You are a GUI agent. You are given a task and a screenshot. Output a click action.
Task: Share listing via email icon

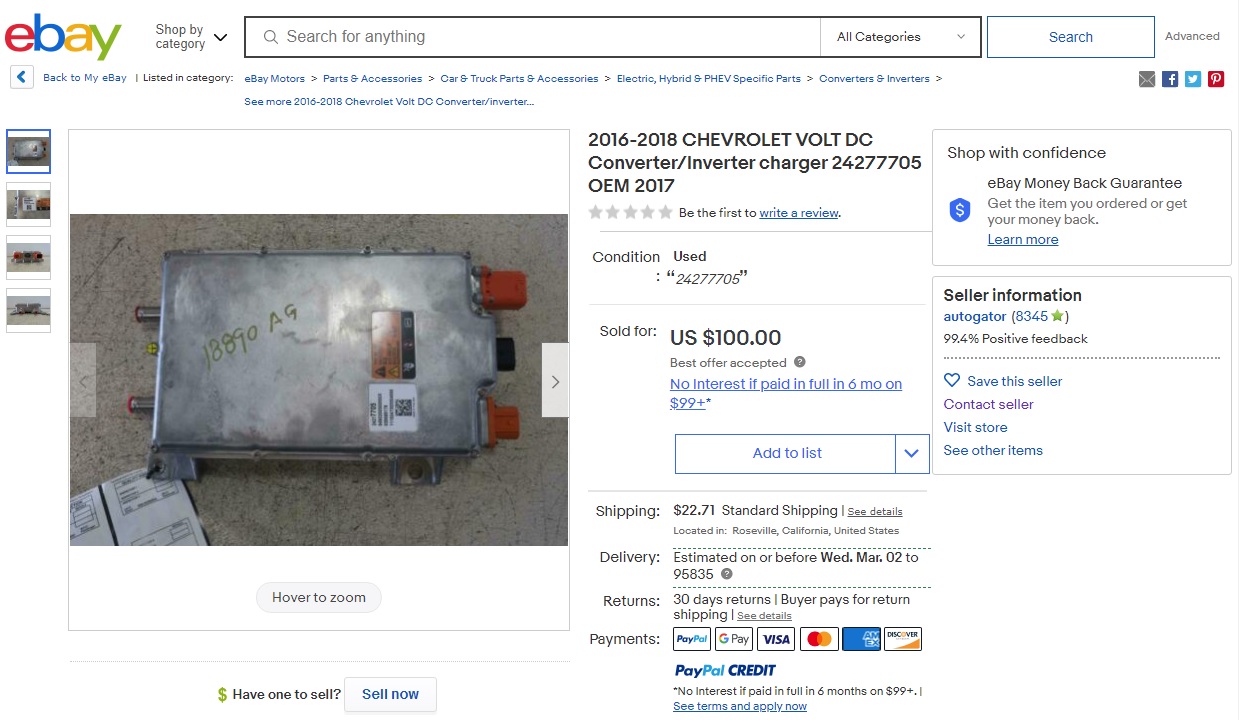click(x=1147, y=79)
